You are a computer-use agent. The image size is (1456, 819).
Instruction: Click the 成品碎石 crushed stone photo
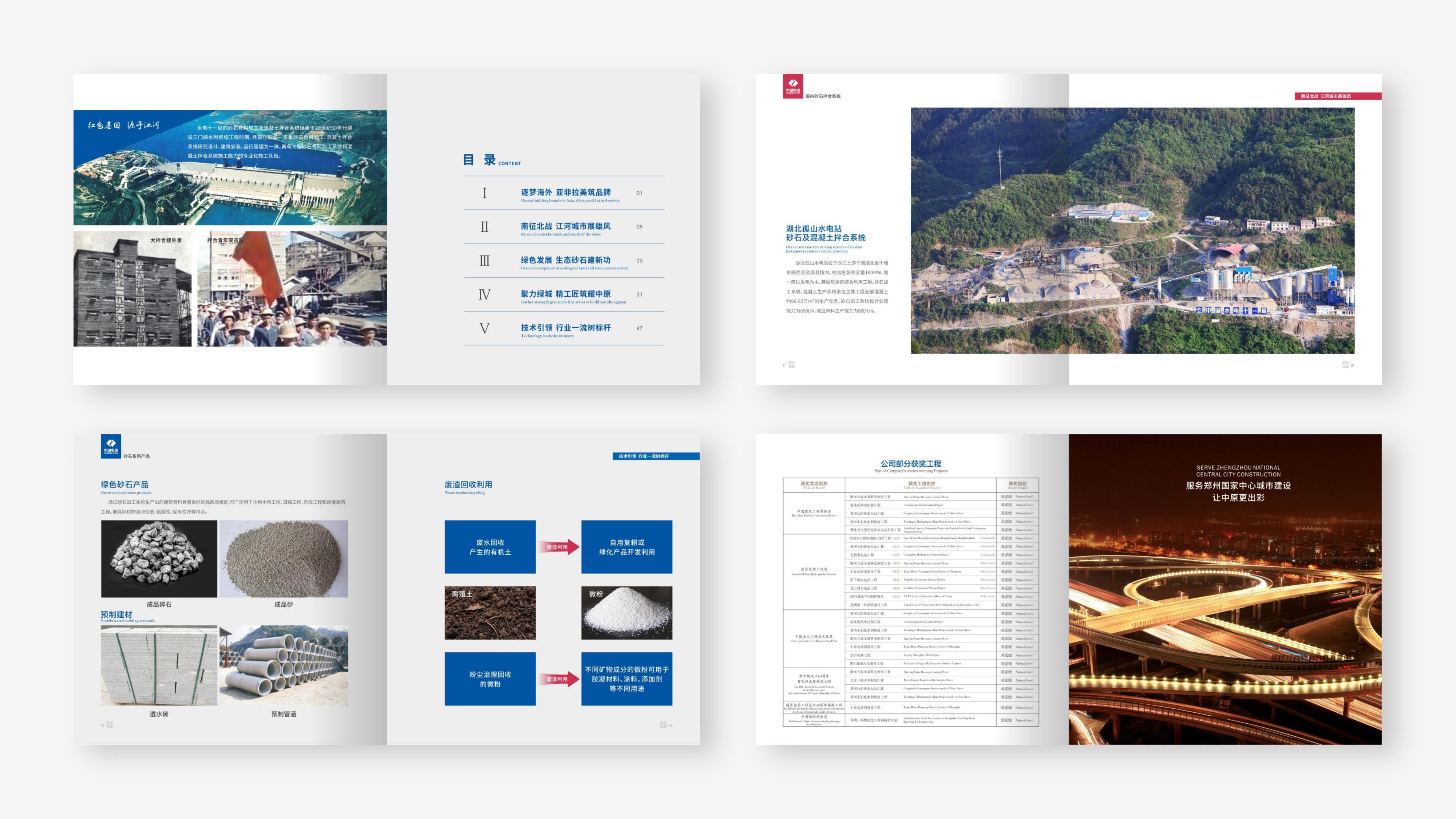click(x=159, y=559)
